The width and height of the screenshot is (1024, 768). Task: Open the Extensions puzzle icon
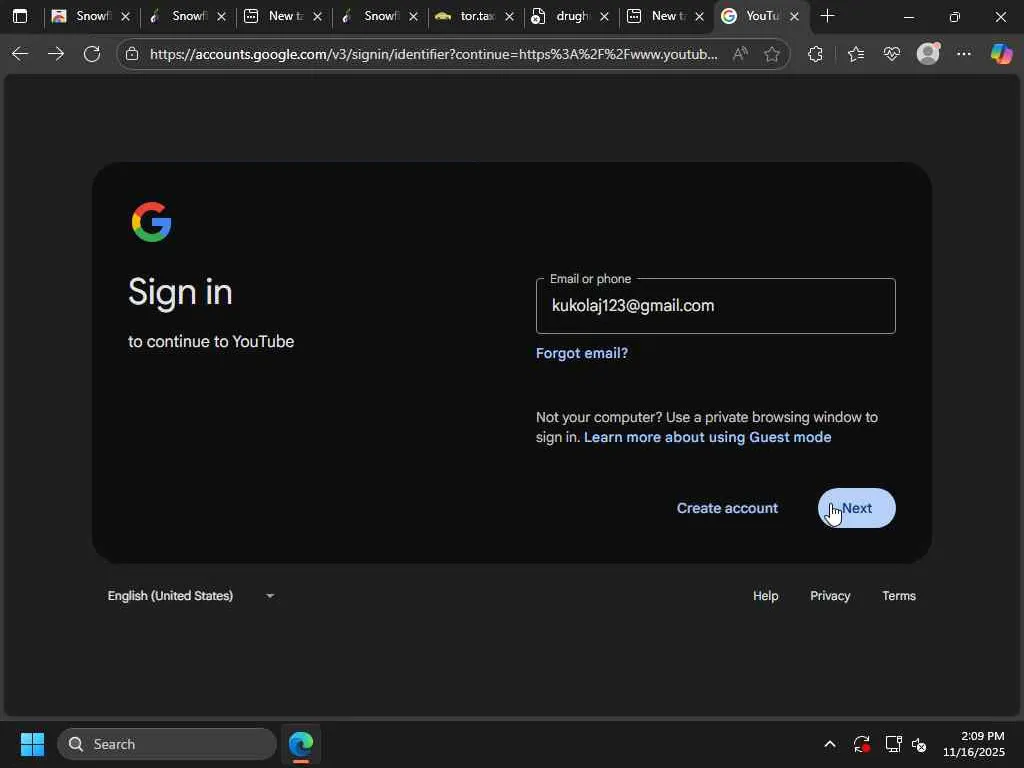(815, 54)
